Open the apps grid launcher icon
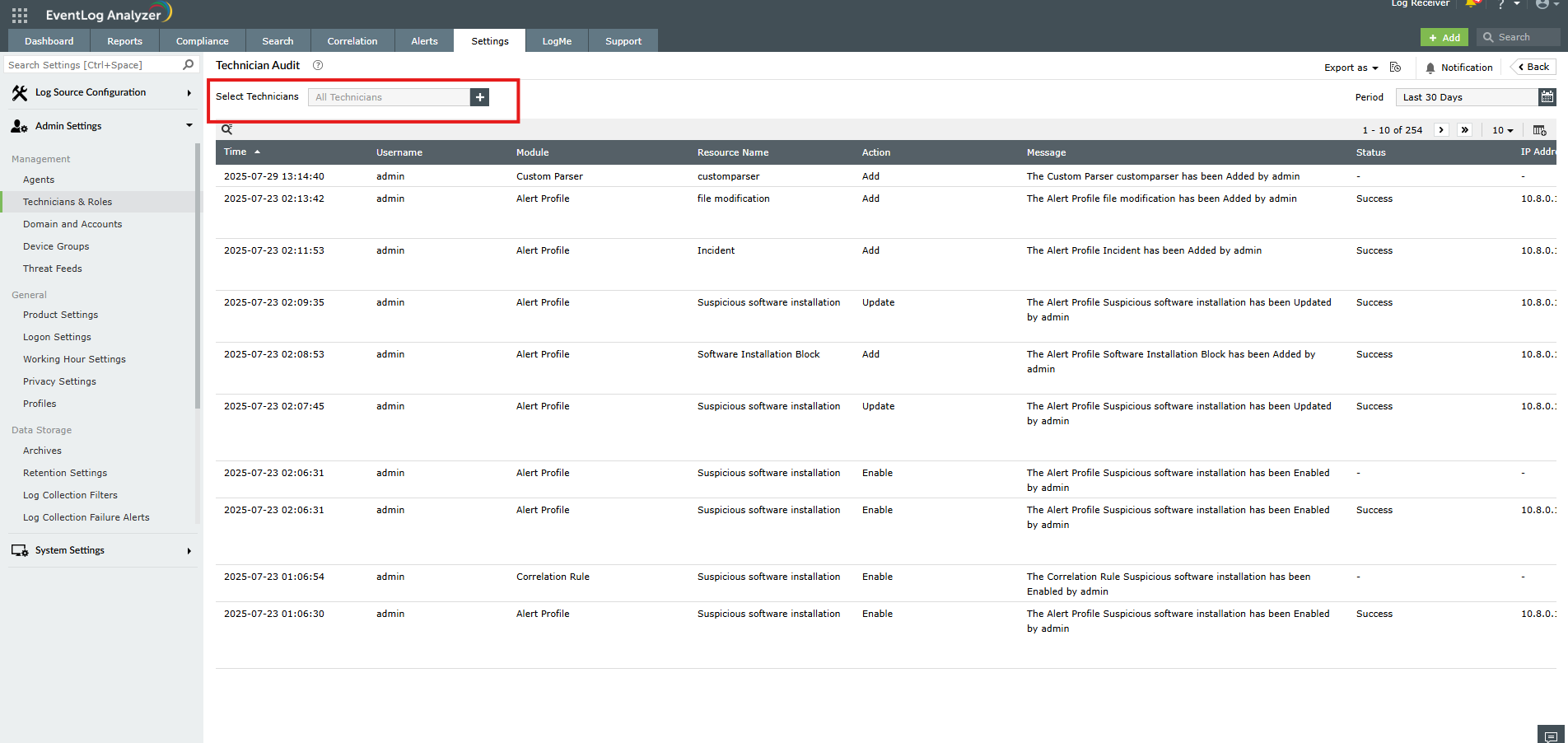 (20, 15)
